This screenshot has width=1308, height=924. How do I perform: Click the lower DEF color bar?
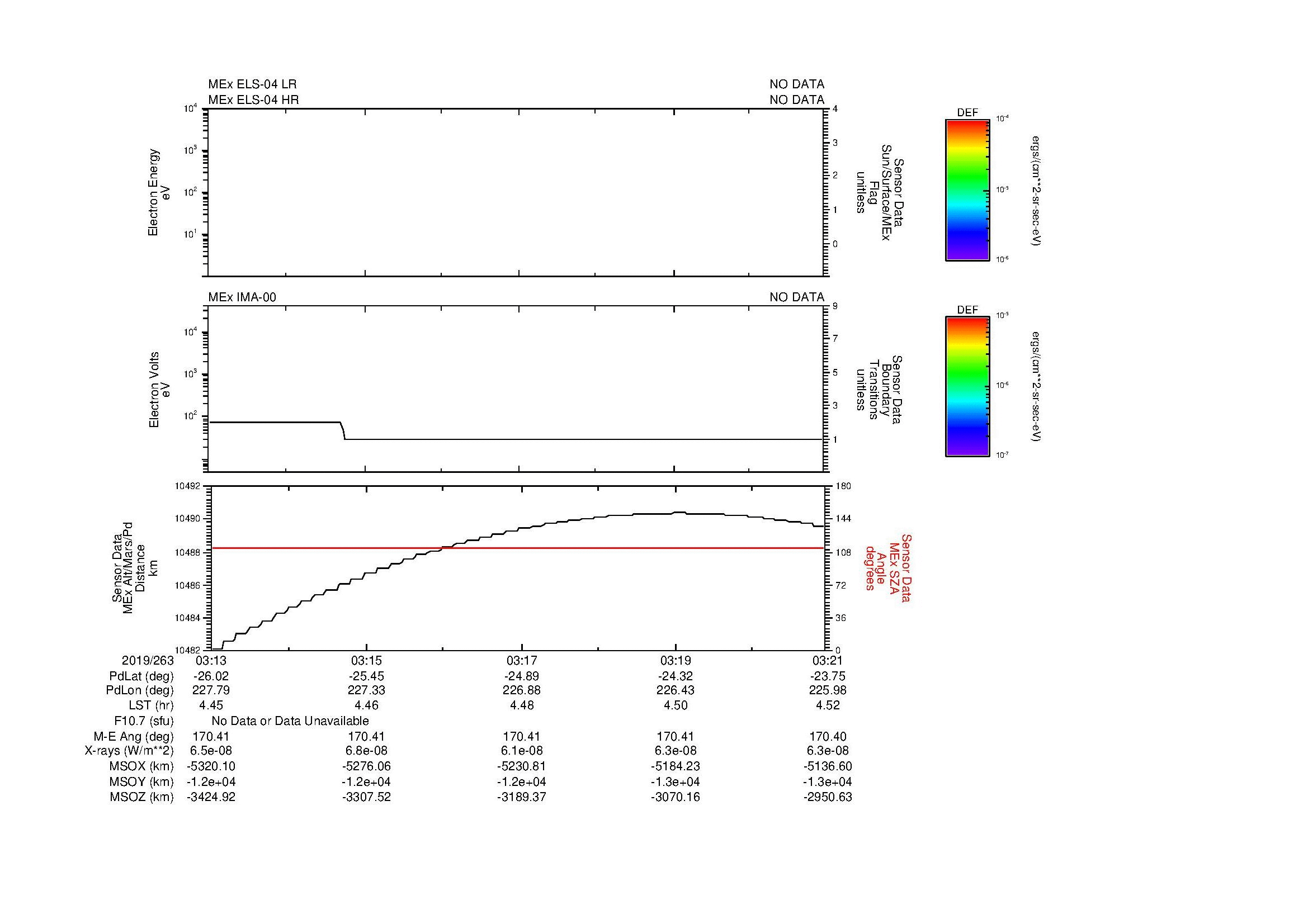[967, 387]
